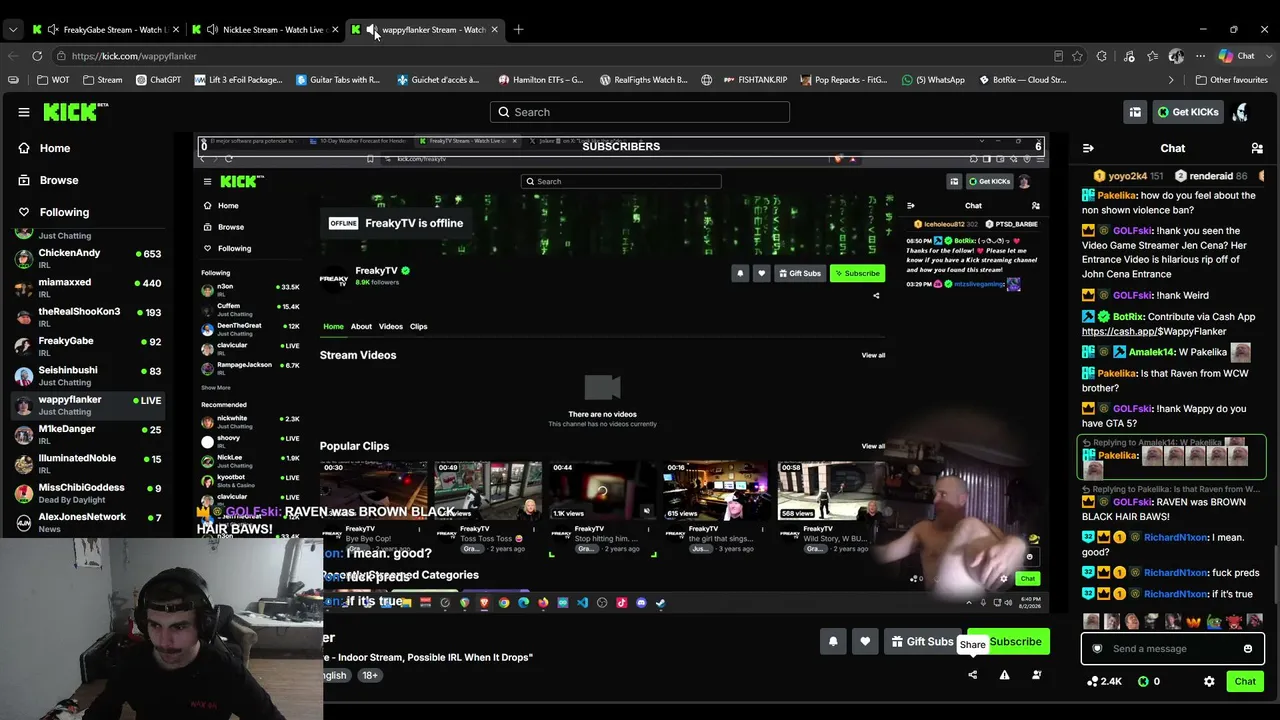The image size is (1280, 720).
Task: Open chat settings gear
Action: click(x=1209, y=681)
